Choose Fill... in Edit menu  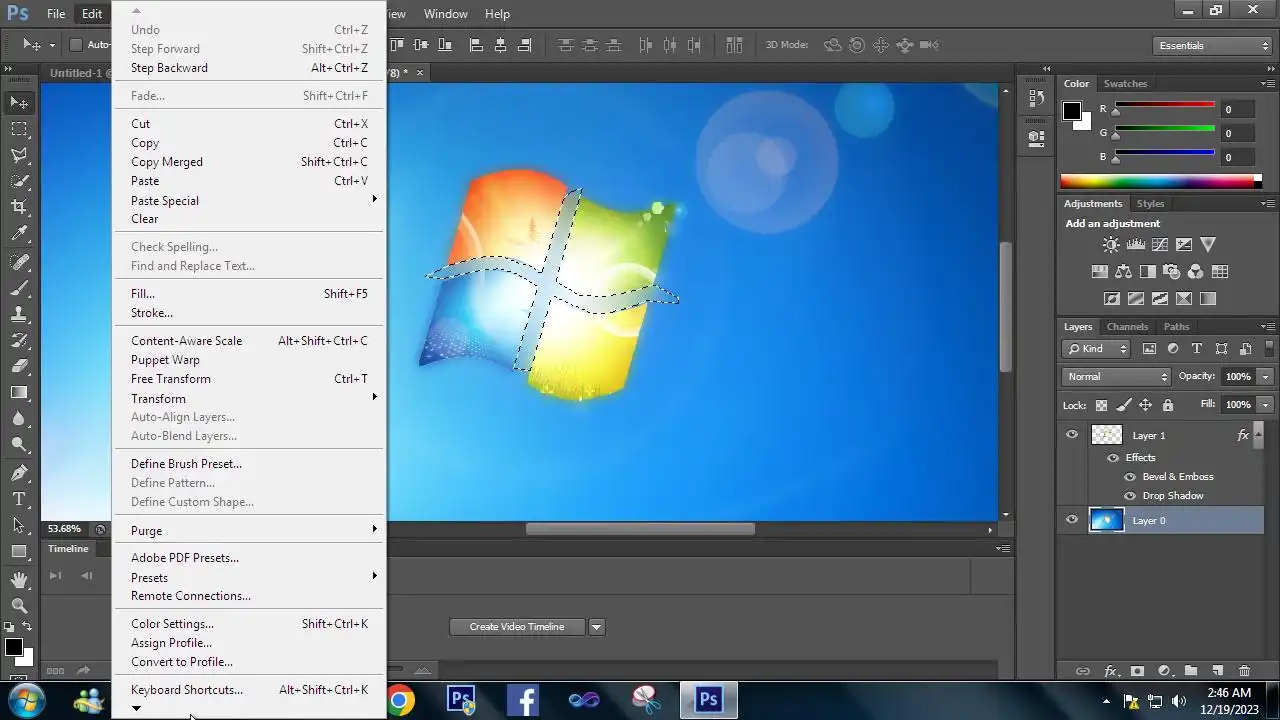(248, 294)
